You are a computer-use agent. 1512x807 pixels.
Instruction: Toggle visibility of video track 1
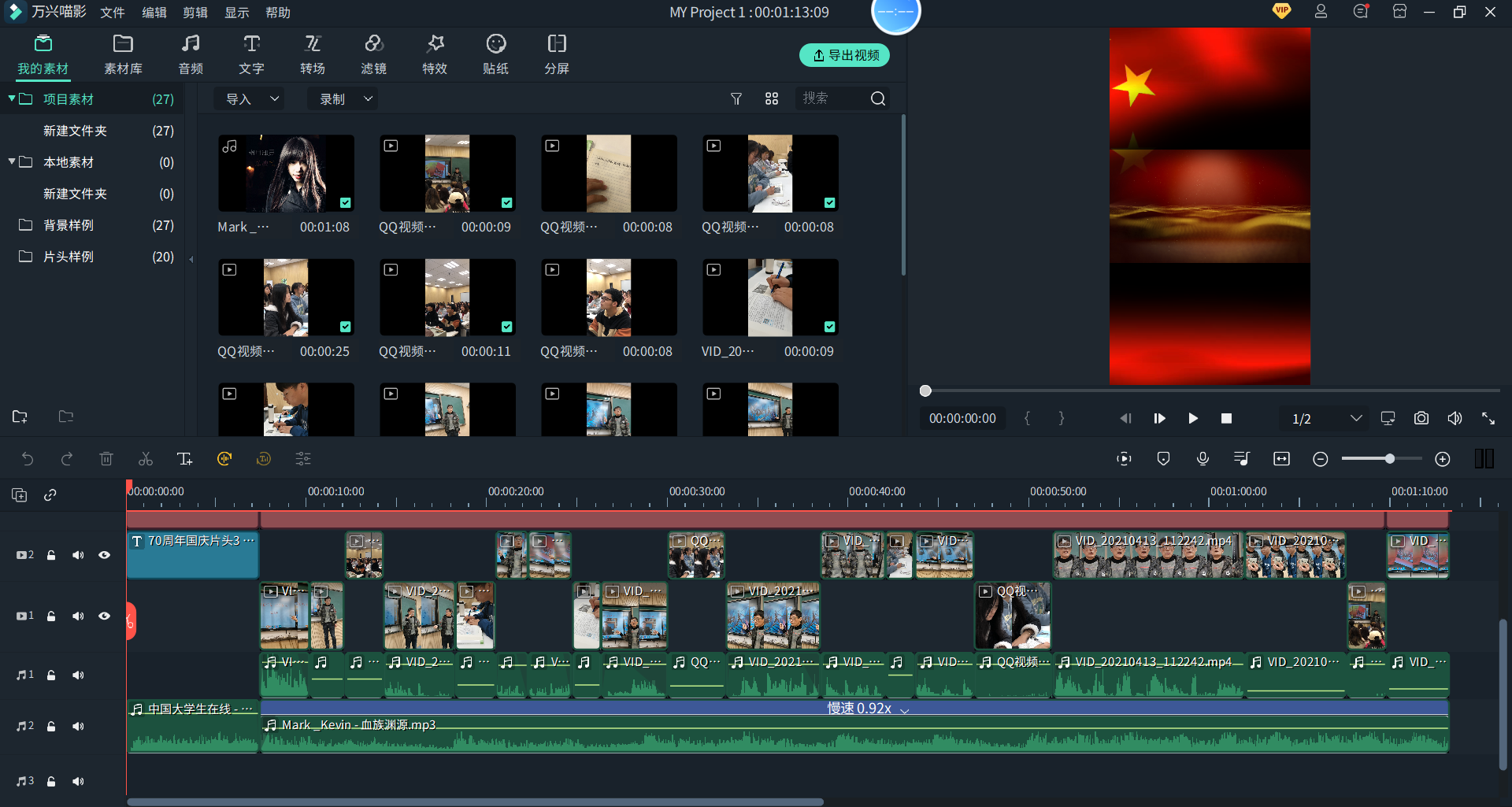tap(104, 616)
